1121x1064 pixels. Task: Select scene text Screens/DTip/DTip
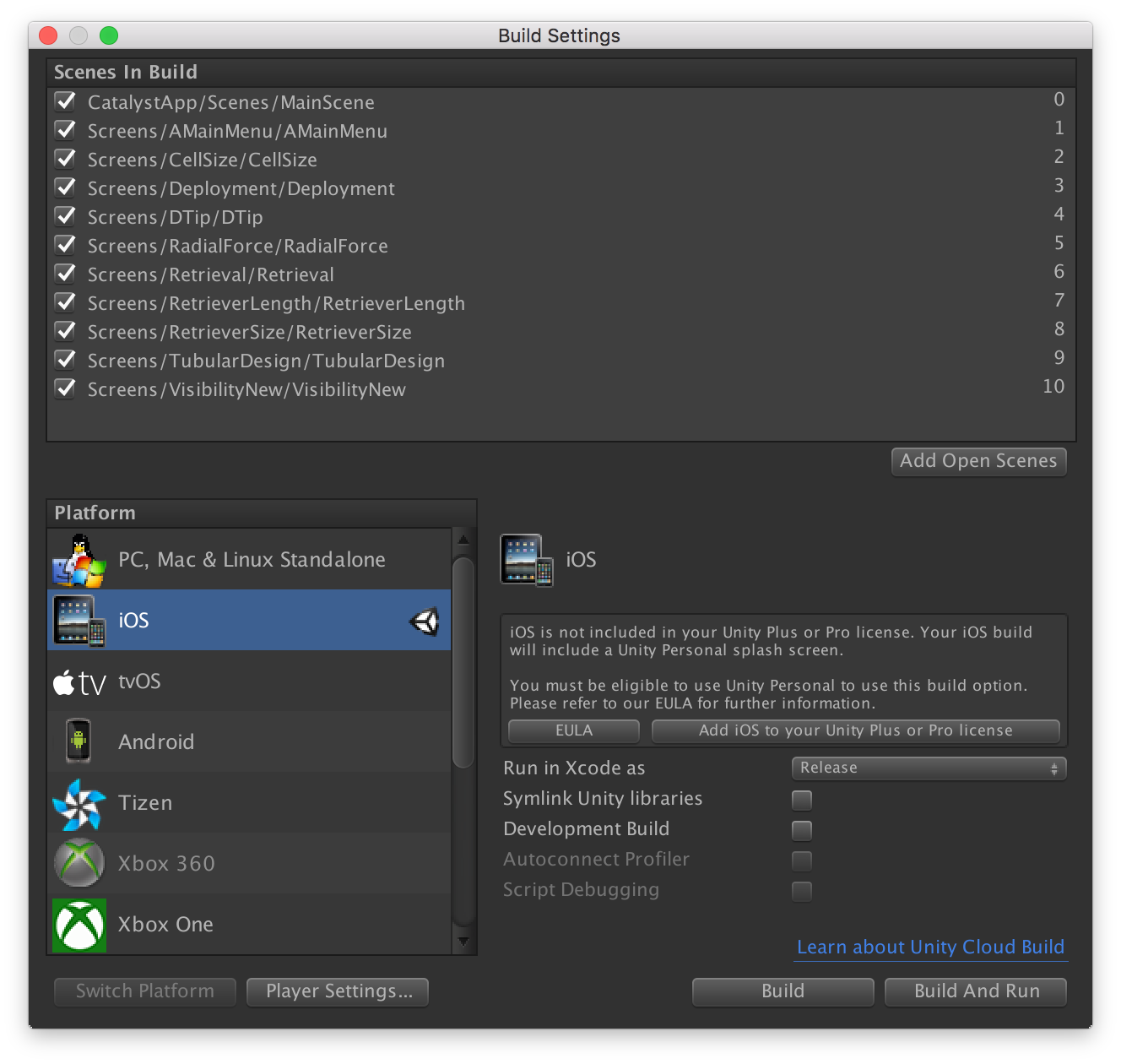point(175,218)
